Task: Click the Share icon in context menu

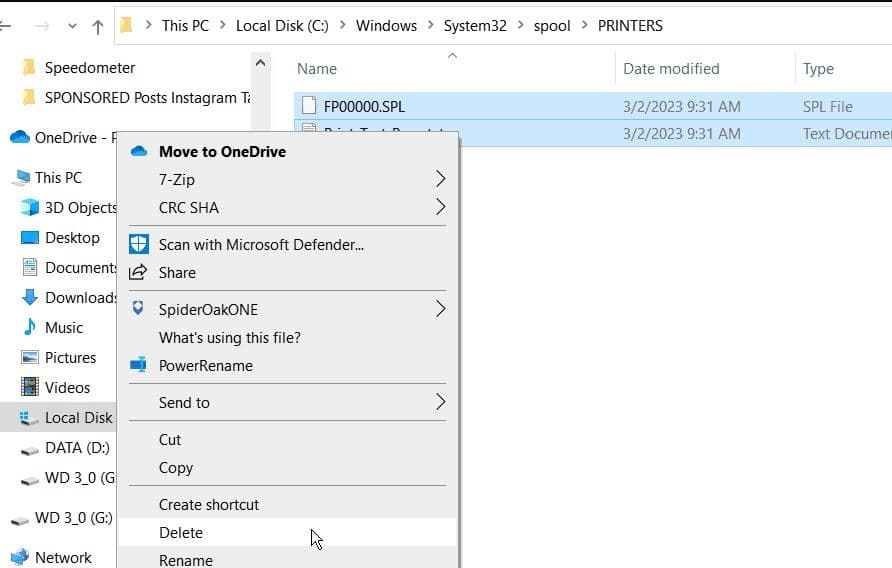Action: tap(139, 272)
